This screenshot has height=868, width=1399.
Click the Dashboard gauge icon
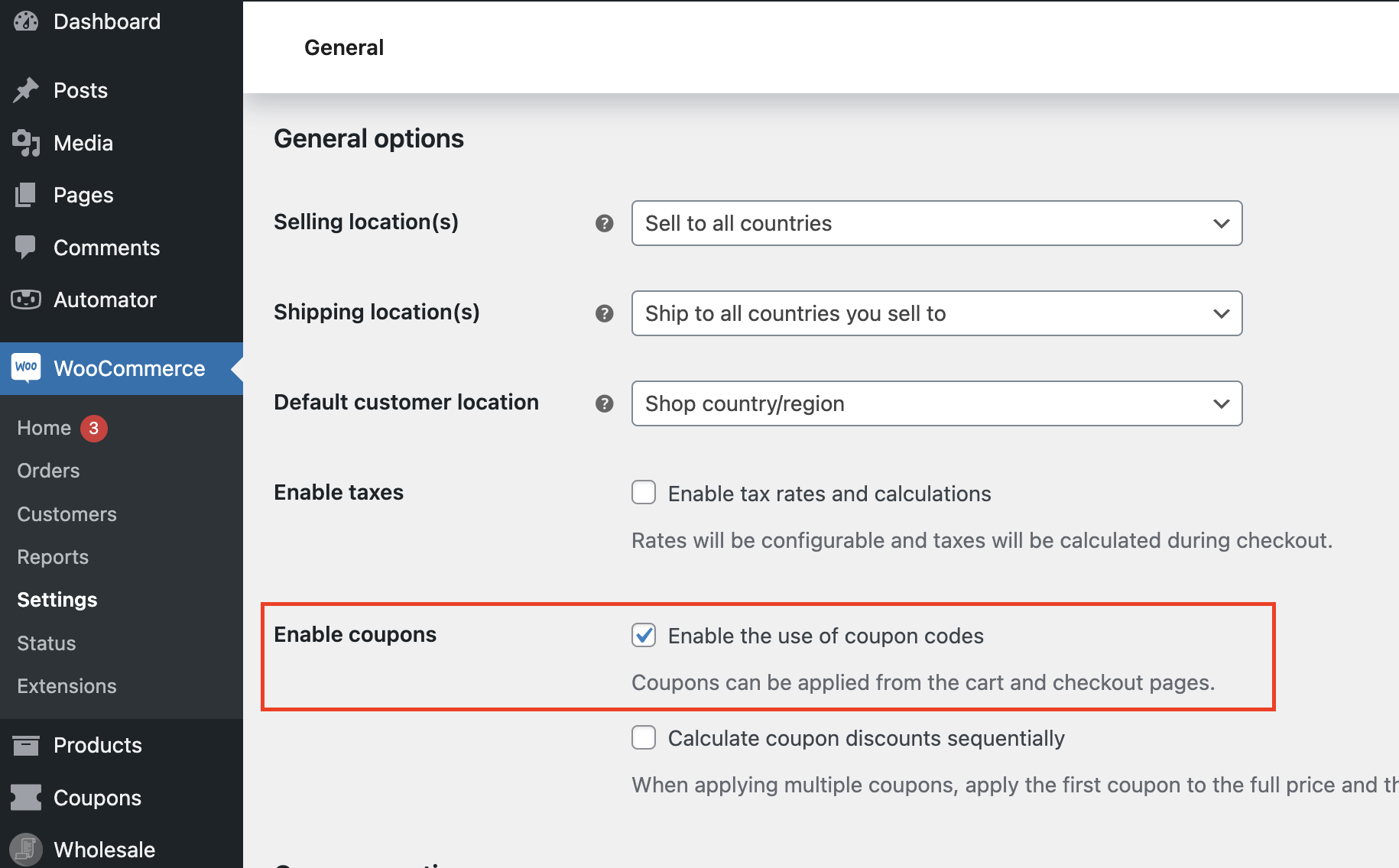pos(26,21)
